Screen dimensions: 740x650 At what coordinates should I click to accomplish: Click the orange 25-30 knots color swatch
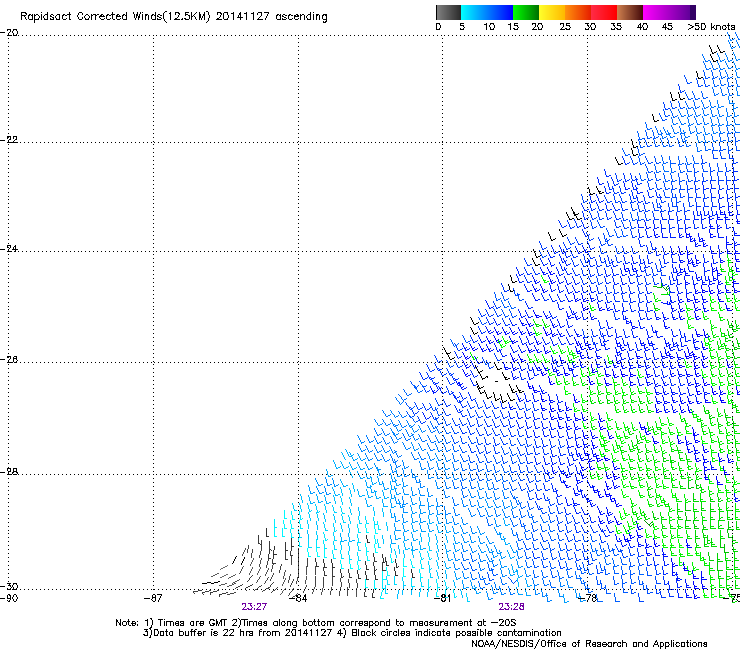[578, 12]
